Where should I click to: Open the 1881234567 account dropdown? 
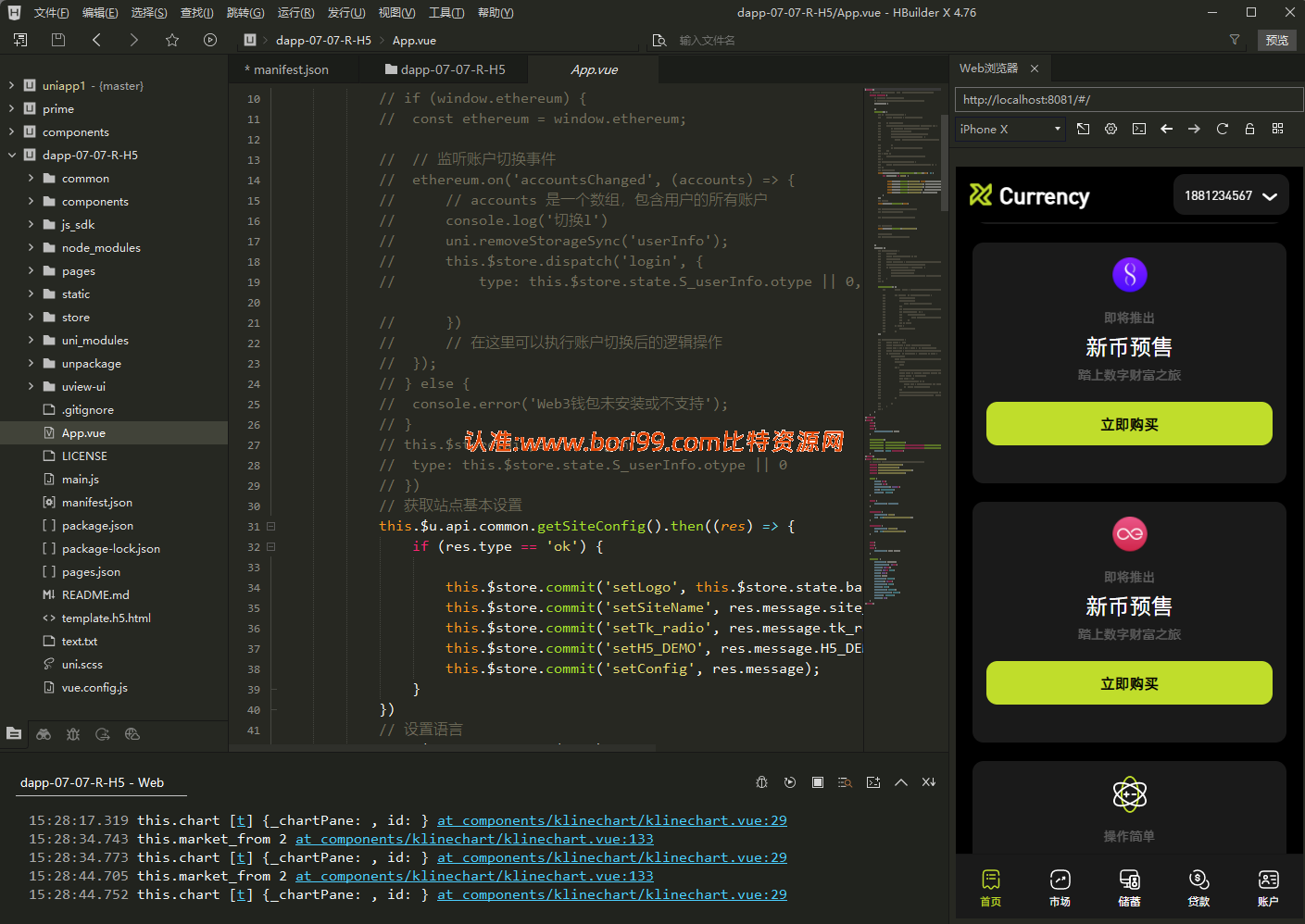1231,195
